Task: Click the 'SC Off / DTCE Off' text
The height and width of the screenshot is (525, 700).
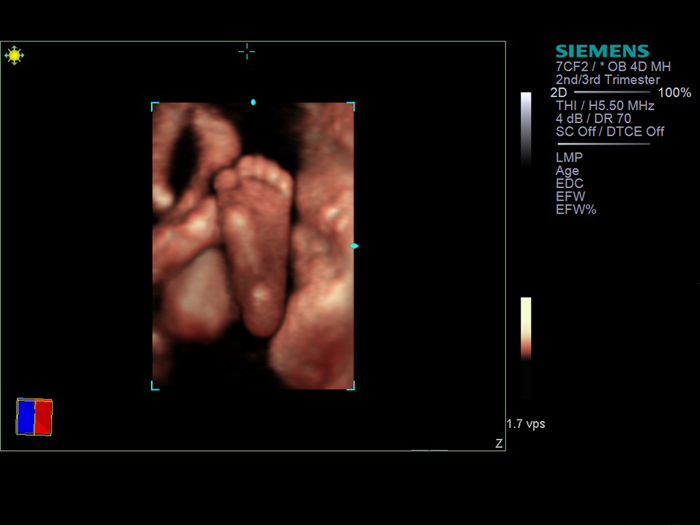Action: coord(610,131)
